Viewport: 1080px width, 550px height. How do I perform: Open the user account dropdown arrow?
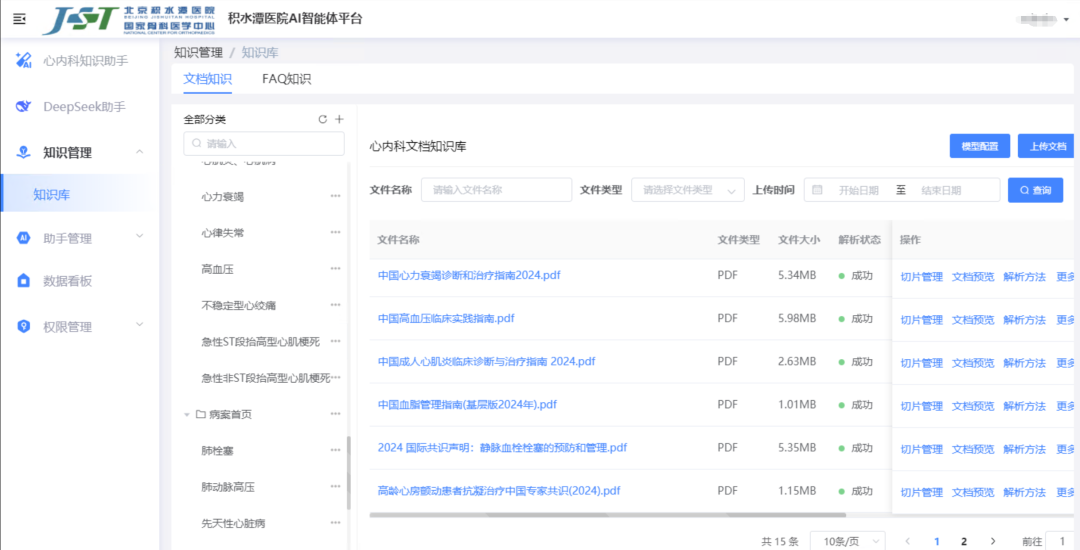(1067, 20)
